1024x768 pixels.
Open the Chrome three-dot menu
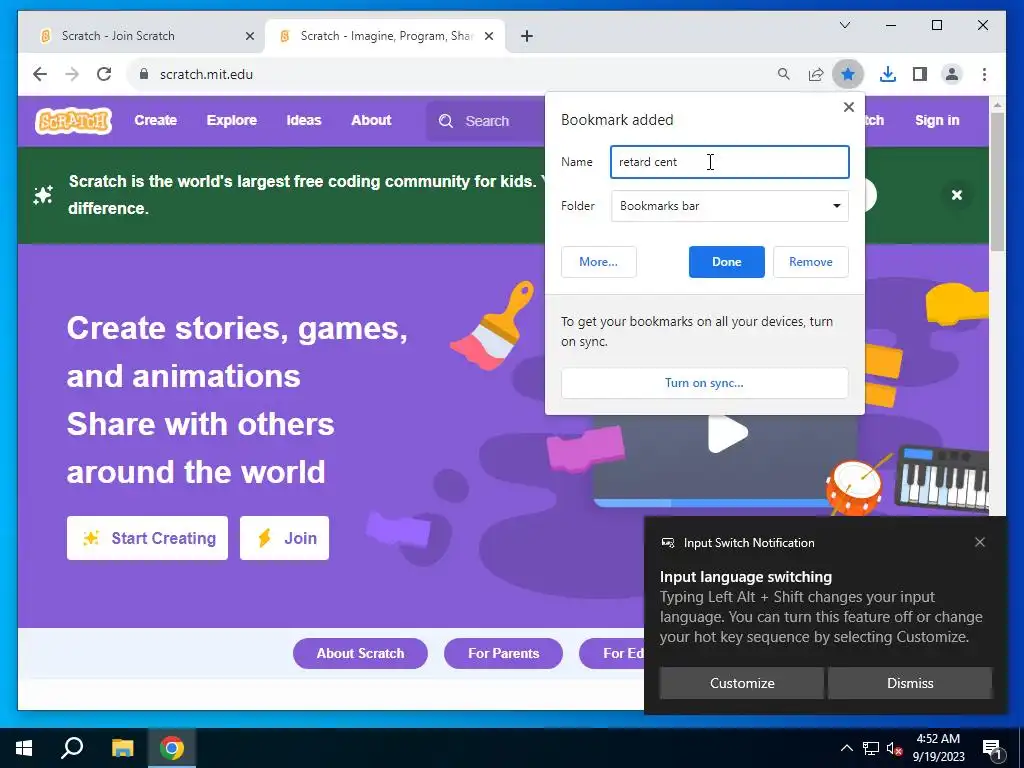tap(984, 74)
